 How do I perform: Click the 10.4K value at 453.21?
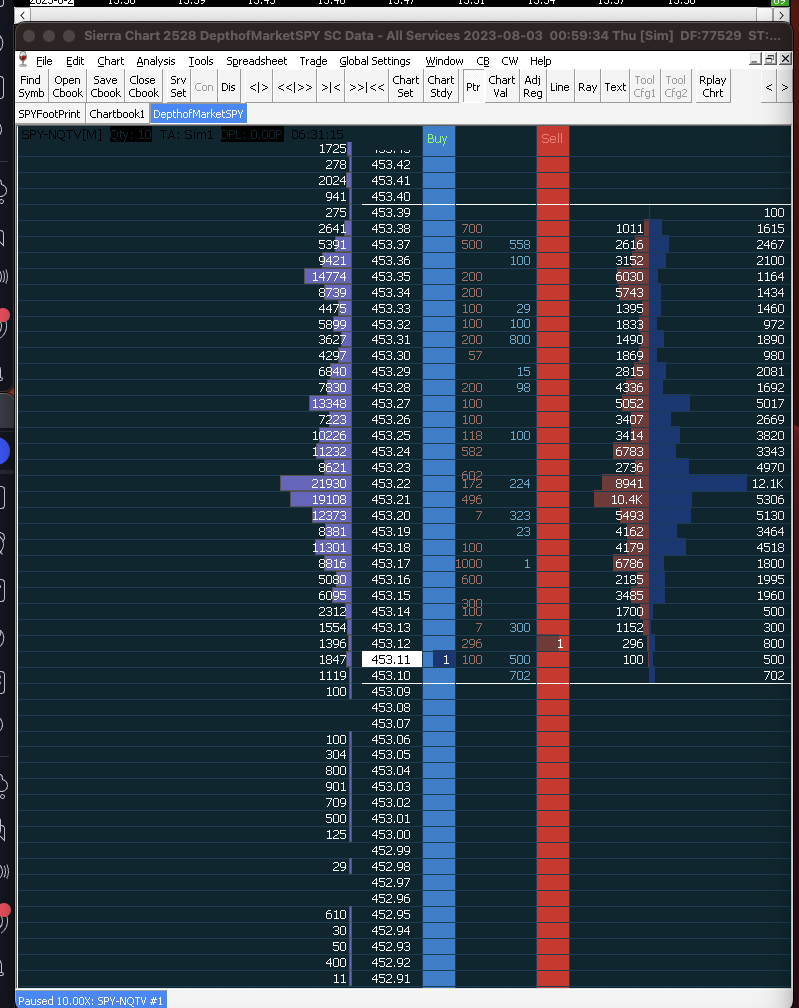[627, 500]
